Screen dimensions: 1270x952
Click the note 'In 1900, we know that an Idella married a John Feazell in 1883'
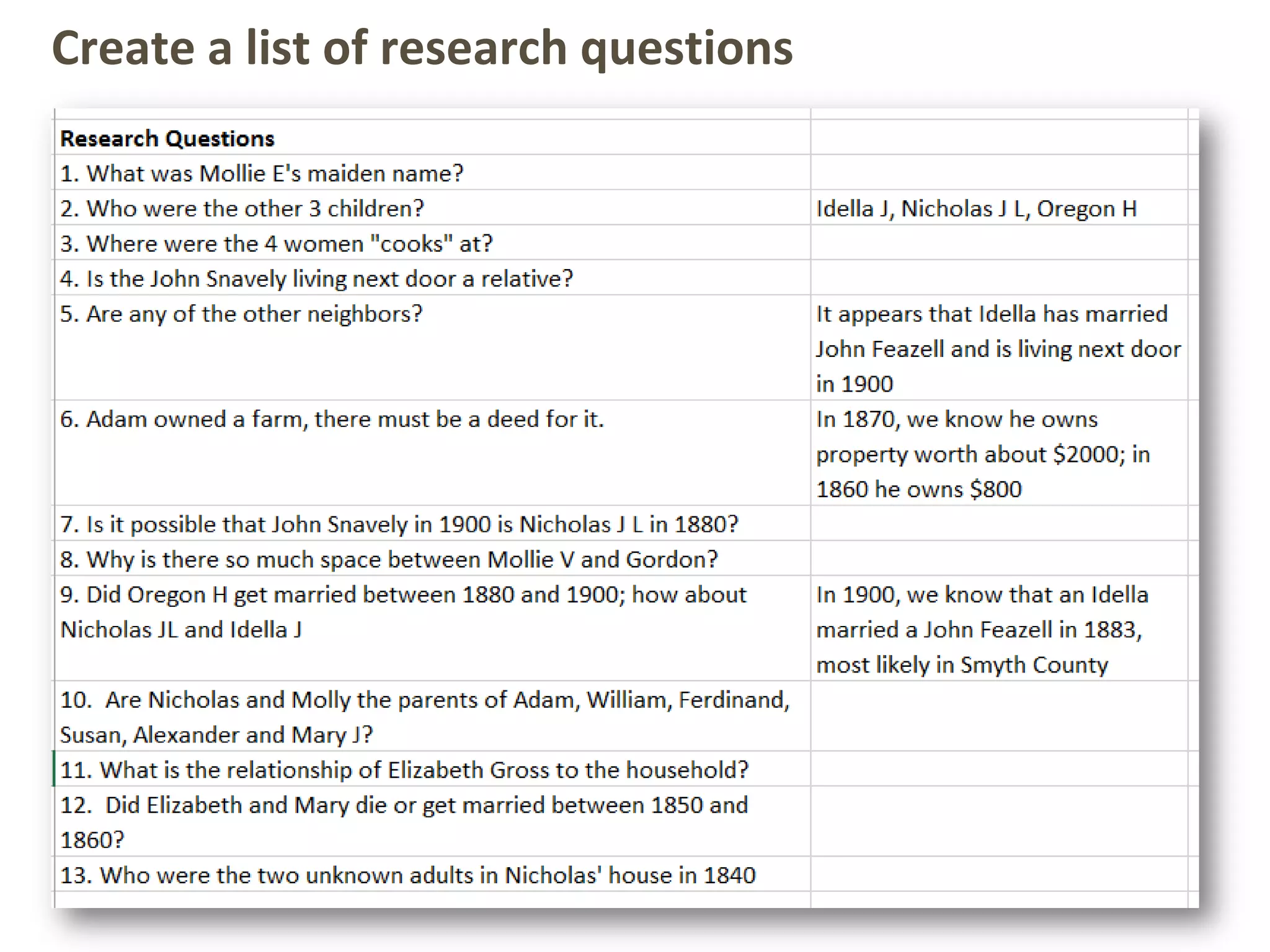pos(999,628)
